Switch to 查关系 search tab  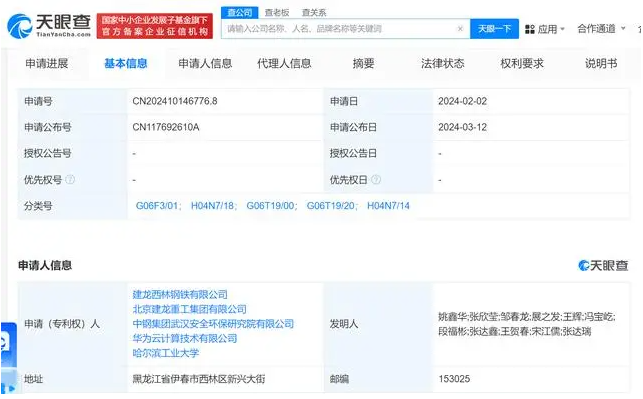pos(314,13)
